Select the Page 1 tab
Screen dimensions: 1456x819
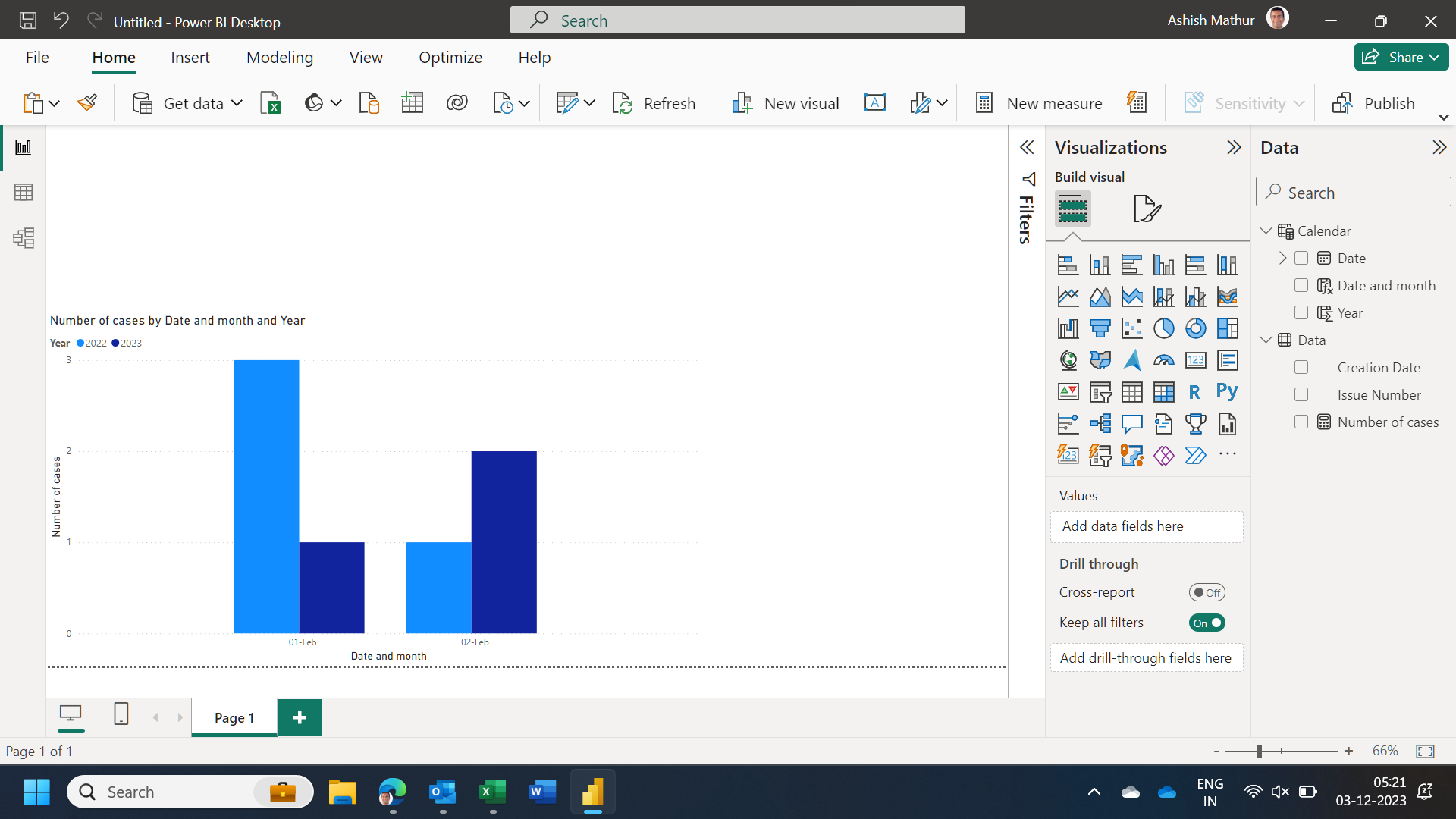tap(234, 717)
